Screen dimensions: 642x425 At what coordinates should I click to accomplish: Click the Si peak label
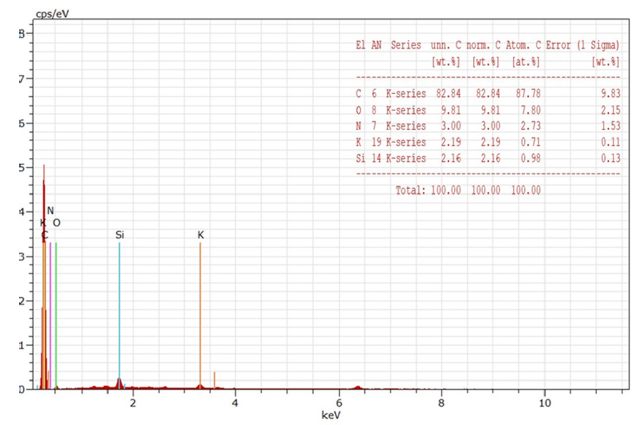click(x=119, y=235)
